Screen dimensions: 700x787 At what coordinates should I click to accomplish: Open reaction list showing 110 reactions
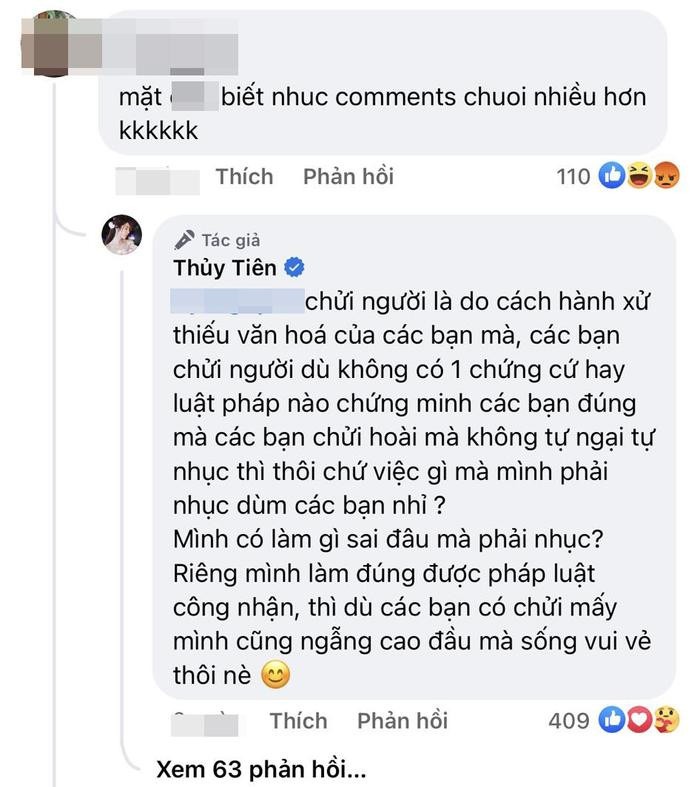click(574, 177)
